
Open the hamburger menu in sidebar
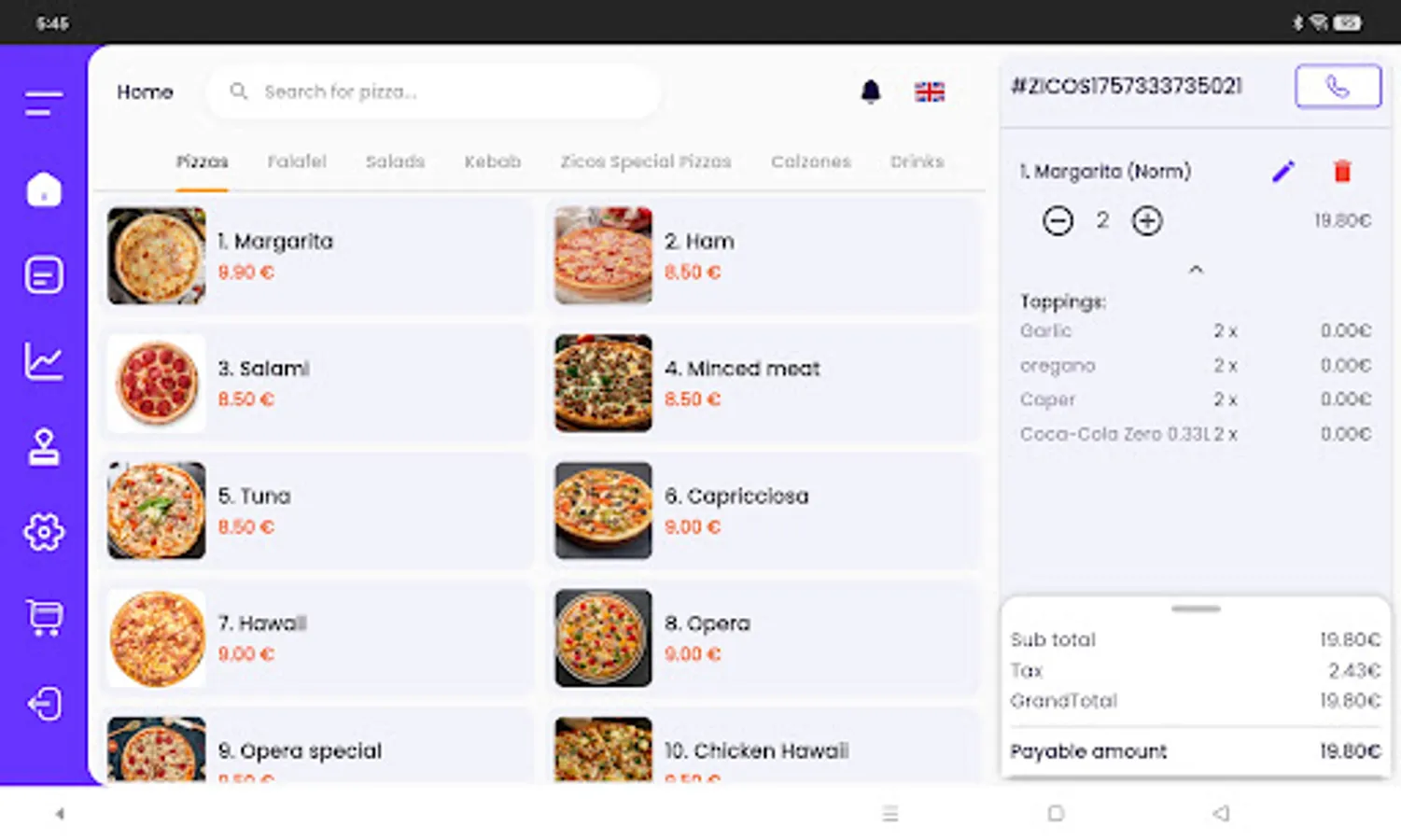pos(44,104)
